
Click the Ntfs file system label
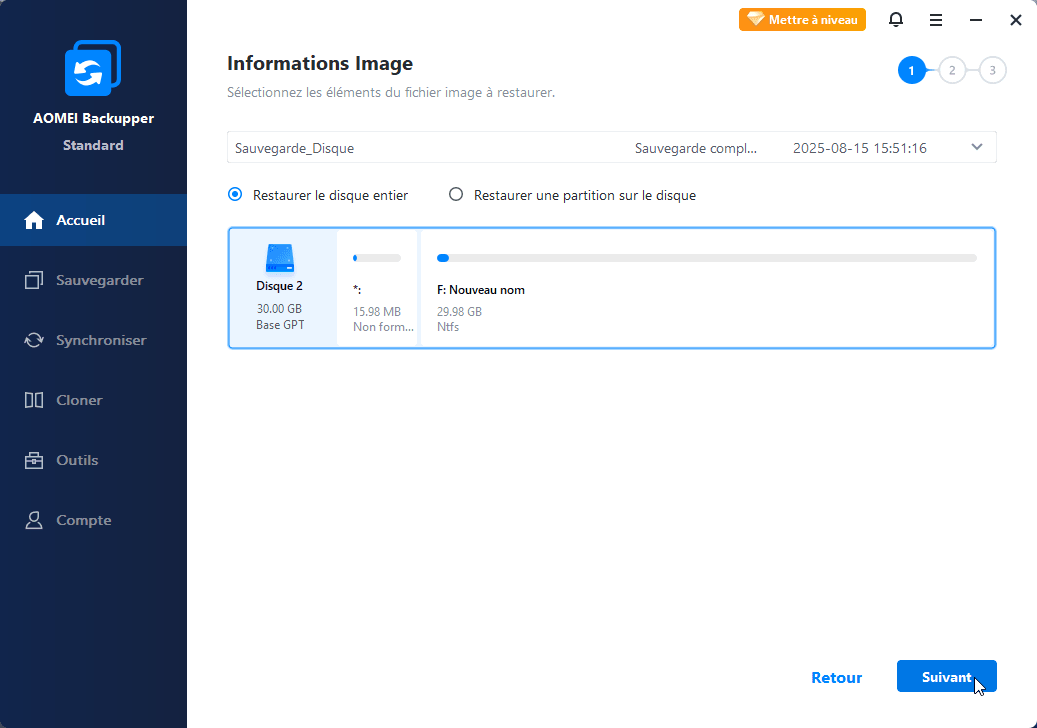pyautogui.click(x=448, y=327)
